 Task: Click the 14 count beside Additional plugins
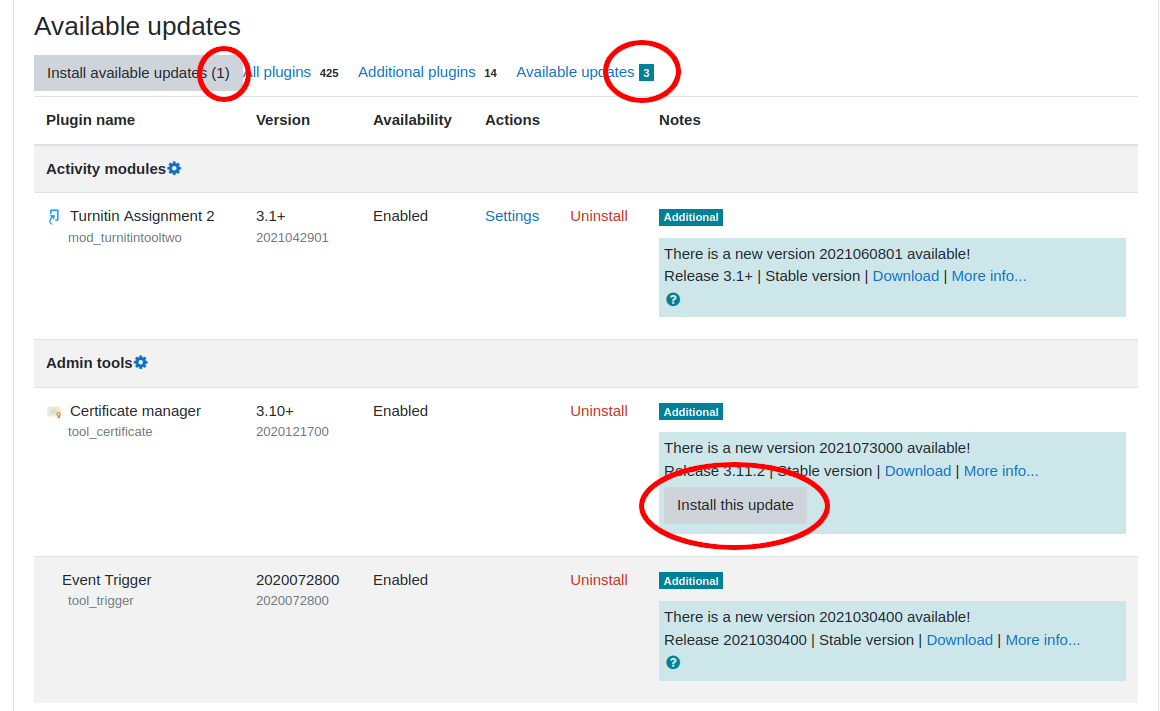(x=490, y=73)
